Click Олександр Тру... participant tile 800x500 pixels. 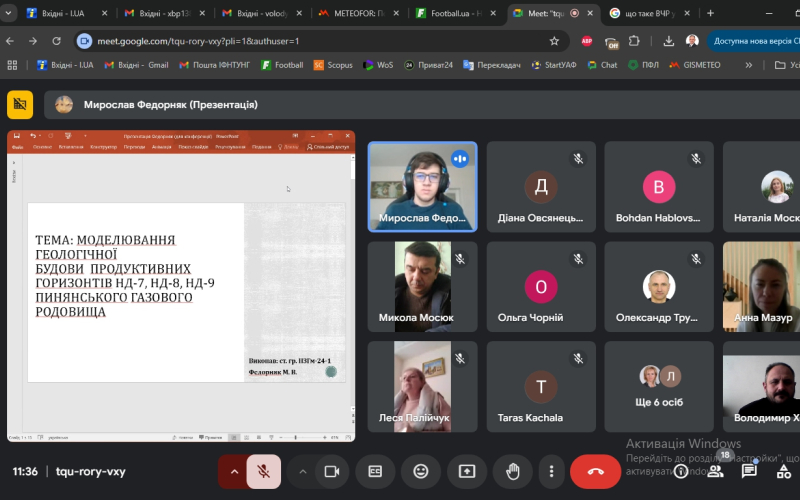[659, 287]
